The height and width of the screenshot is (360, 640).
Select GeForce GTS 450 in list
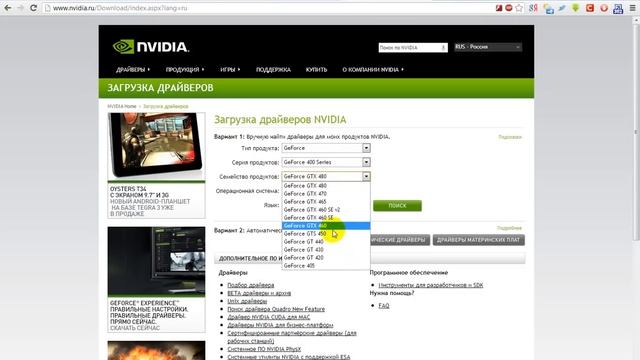(326, 234)
